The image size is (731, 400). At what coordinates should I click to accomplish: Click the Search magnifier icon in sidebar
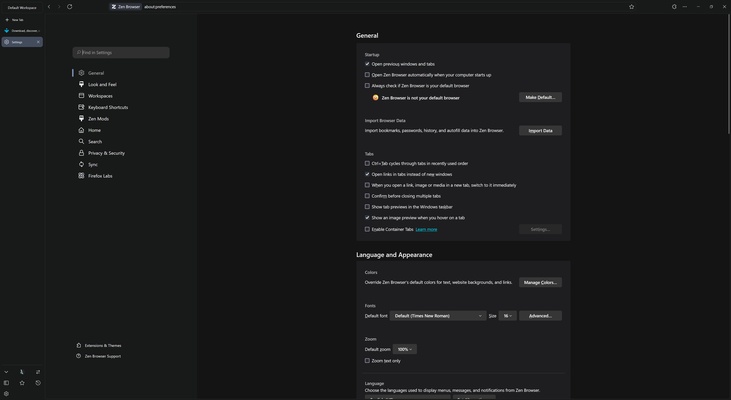click(82, 141)
